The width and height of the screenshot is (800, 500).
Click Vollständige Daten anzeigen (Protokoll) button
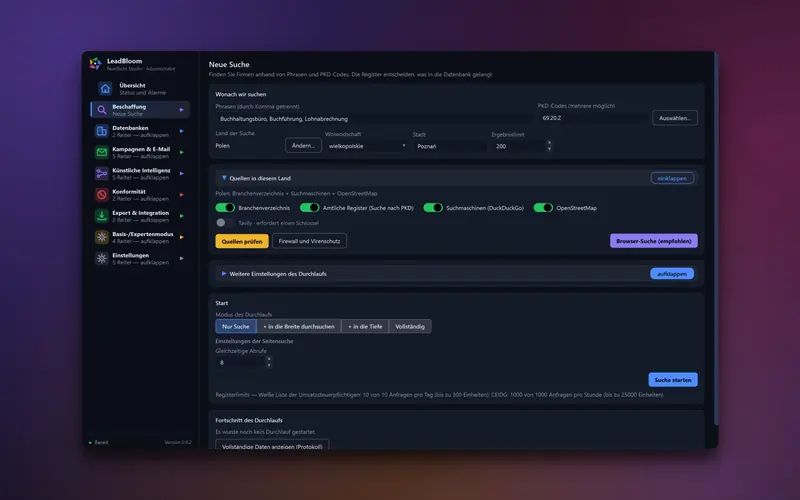[272, 445]
